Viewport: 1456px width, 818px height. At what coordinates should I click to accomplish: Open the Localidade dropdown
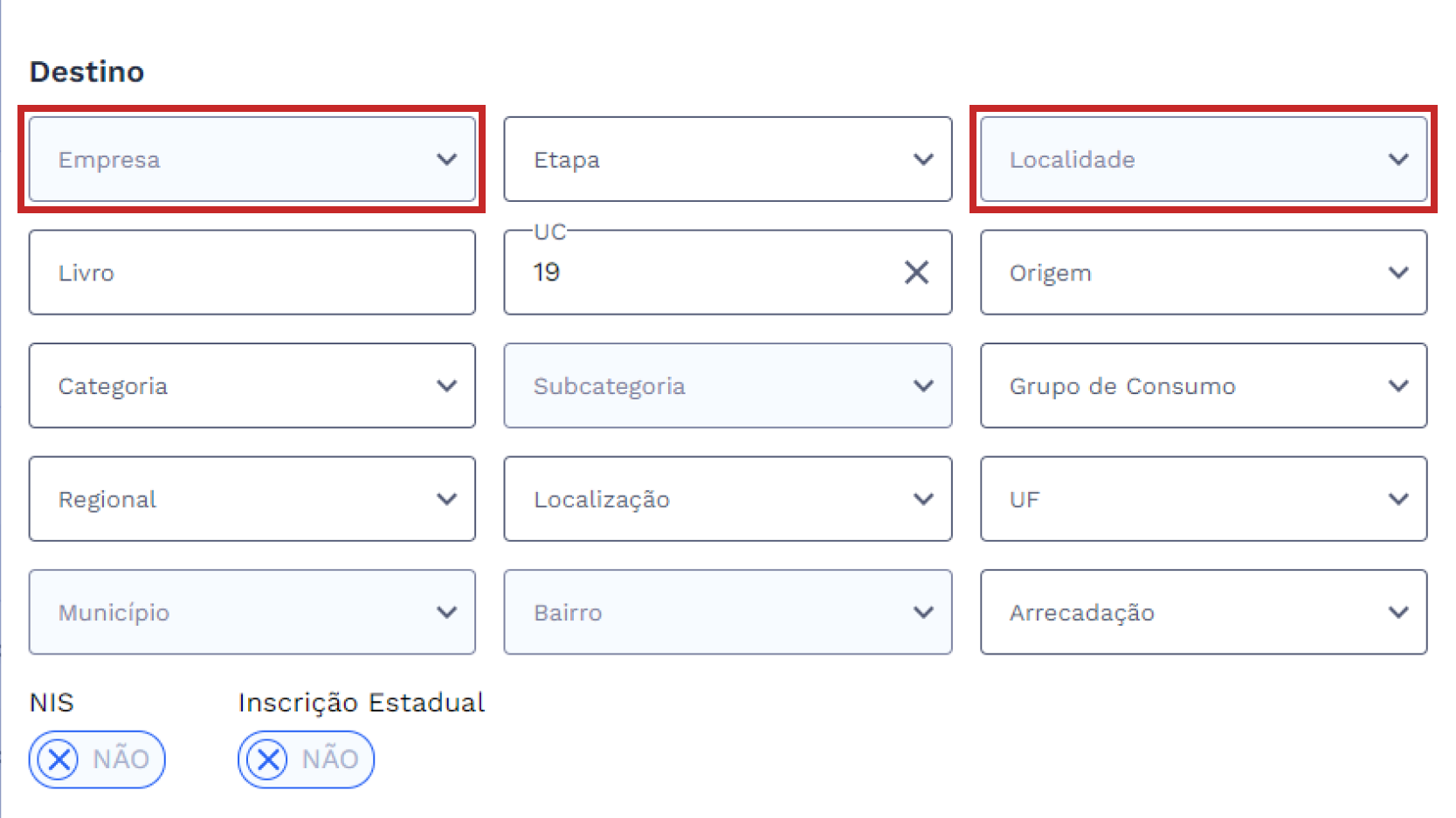[1203, 159]
